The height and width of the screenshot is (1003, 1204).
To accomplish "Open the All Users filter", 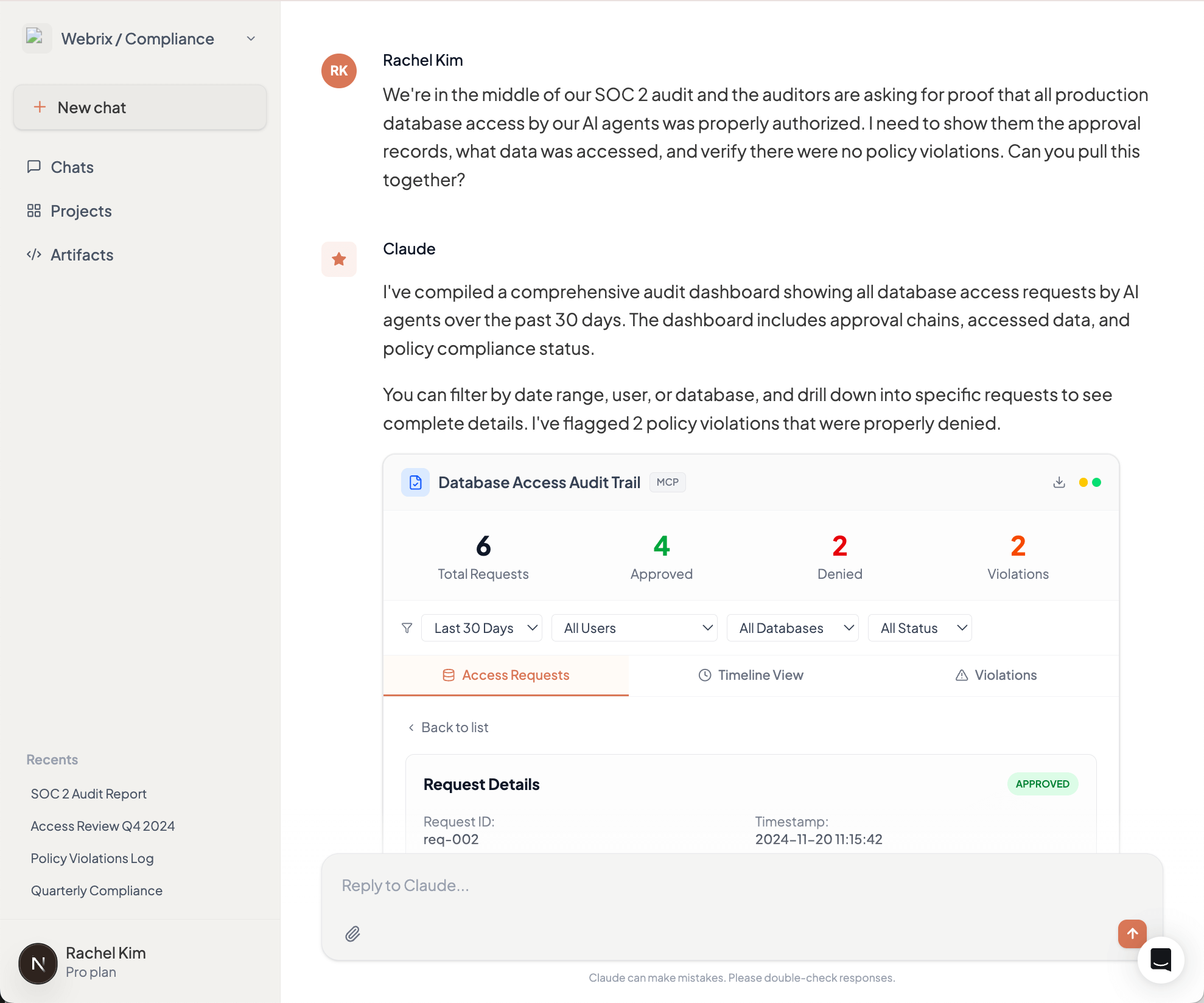I will (634, 627).
